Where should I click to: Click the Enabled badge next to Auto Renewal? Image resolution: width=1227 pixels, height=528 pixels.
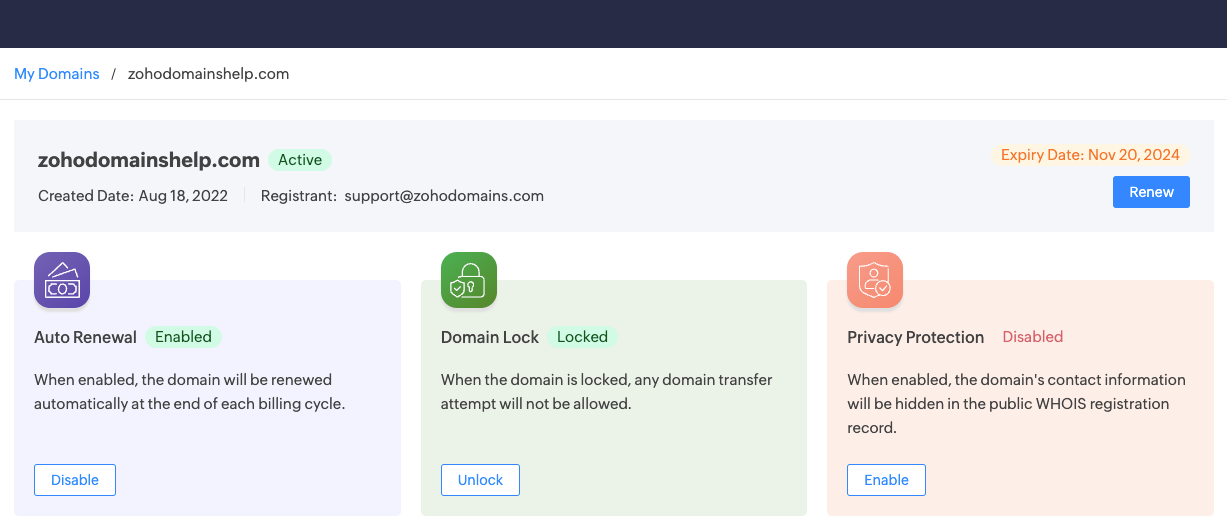tap(183, 337)
